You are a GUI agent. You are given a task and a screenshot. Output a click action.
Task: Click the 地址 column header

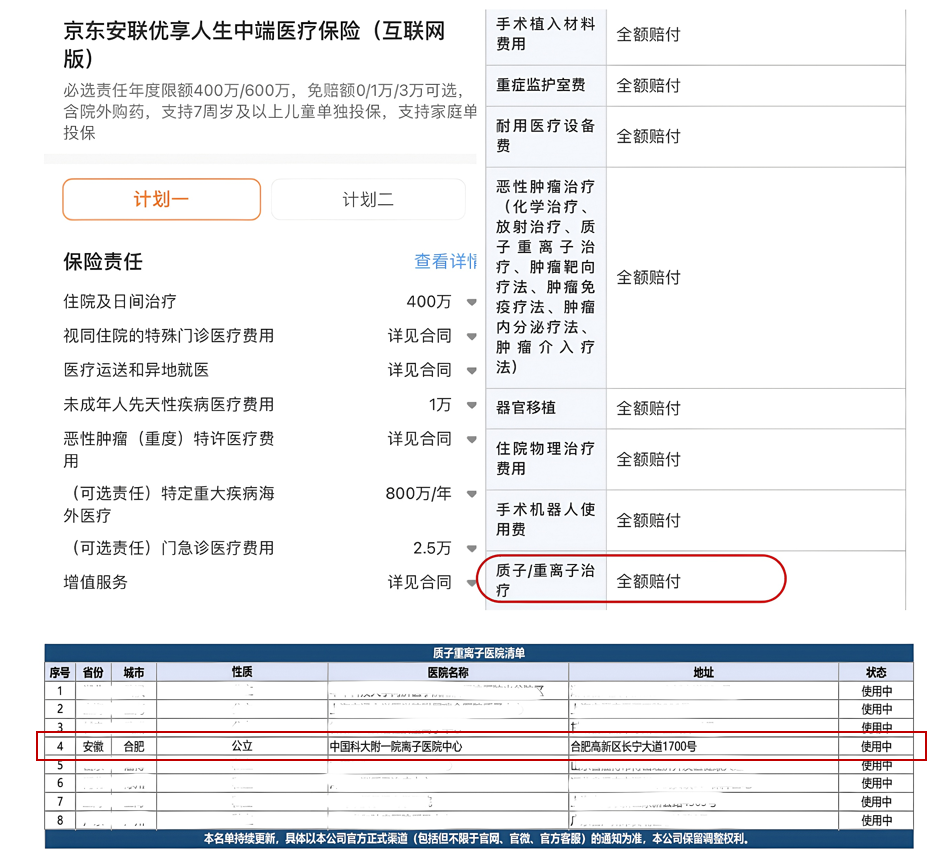click(x=704, y=672)
